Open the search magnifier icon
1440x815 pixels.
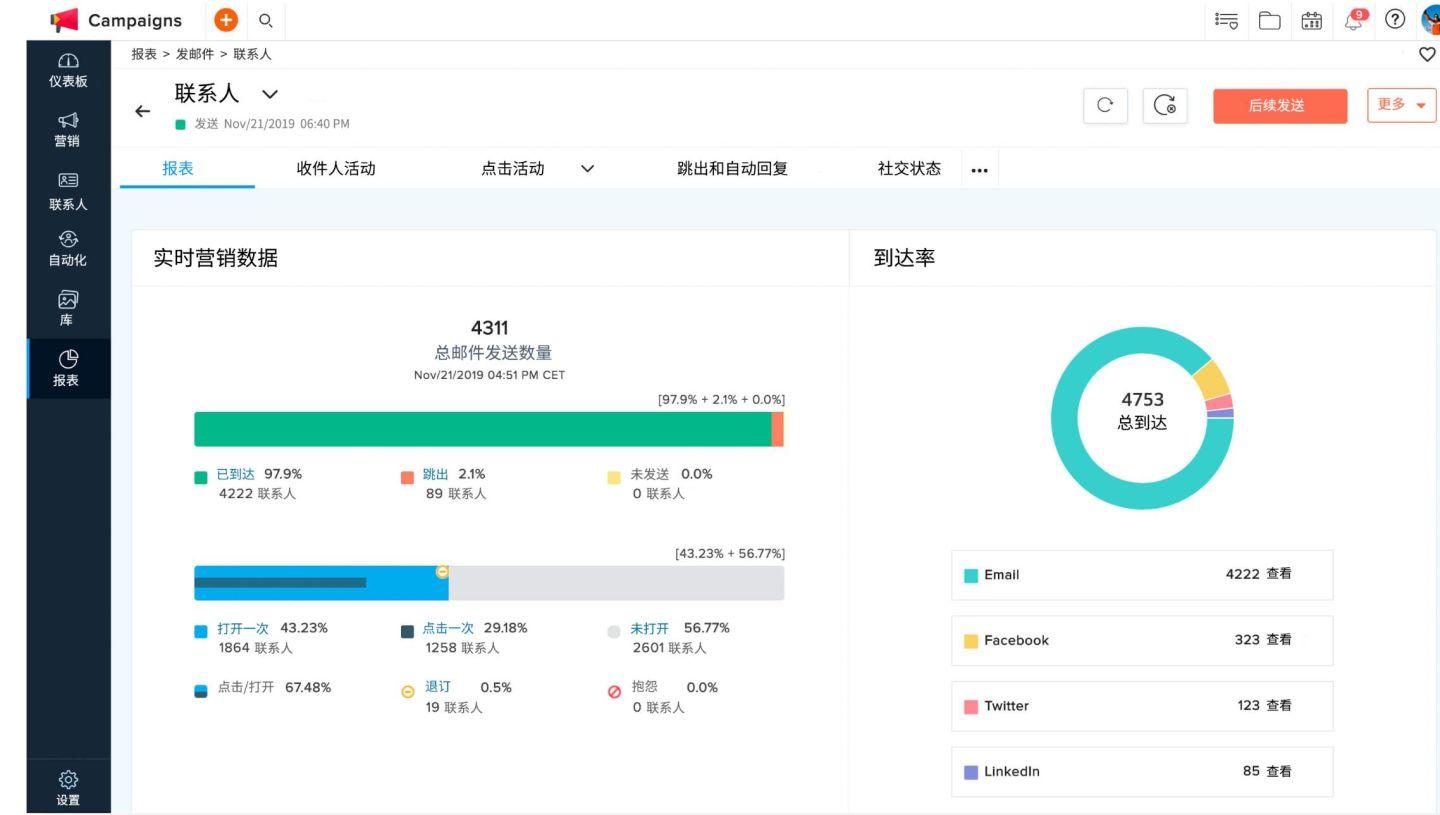[x=265, y=19]
